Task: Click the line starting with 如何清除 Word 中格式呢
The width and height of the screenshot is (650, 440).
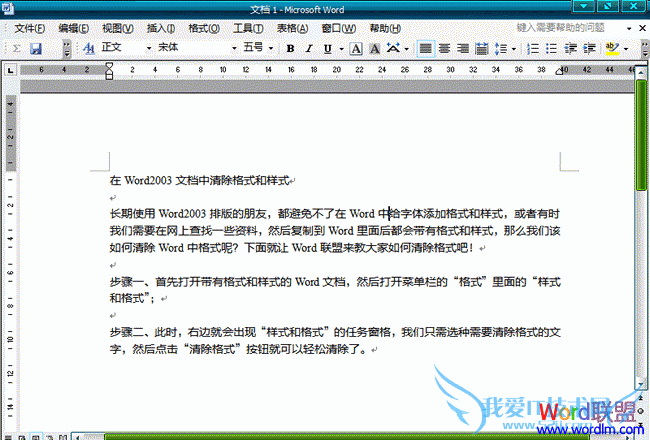Action: coord(292,248)
